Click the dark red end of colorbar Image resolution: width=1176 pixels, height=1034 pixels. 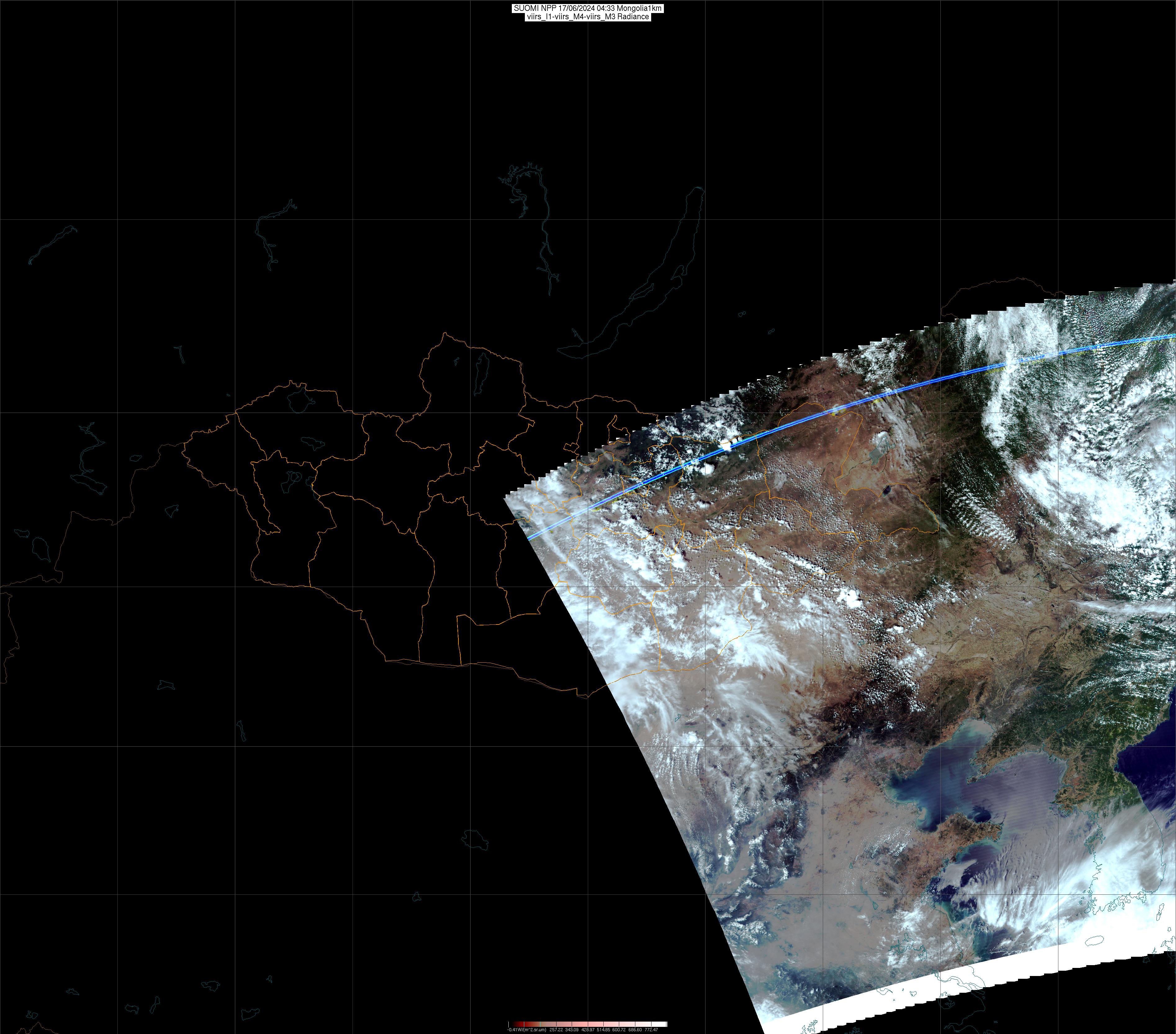pos(519,1024)
